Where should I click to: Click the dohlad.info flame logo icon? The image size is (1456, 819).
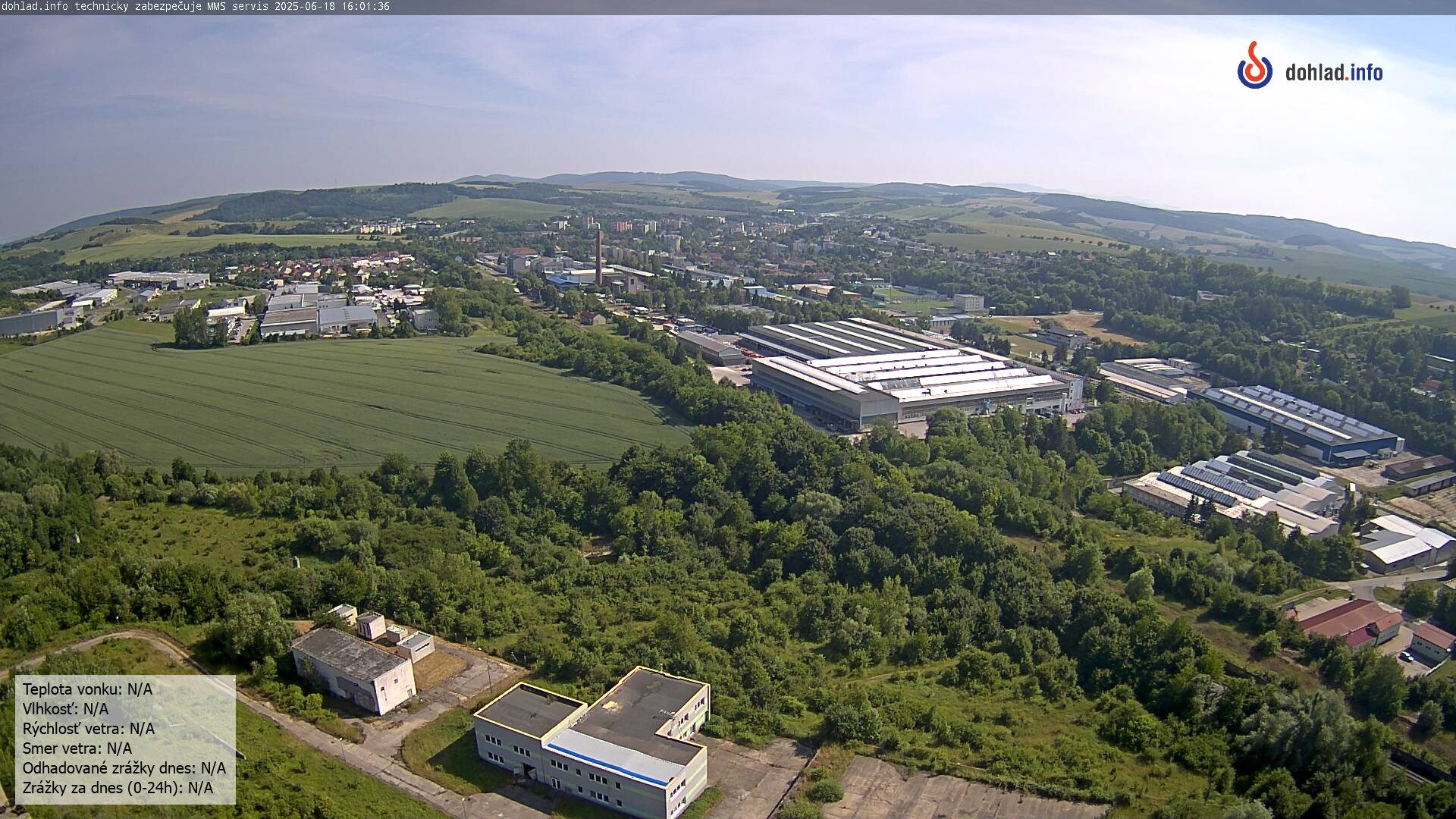(1255, 65)
